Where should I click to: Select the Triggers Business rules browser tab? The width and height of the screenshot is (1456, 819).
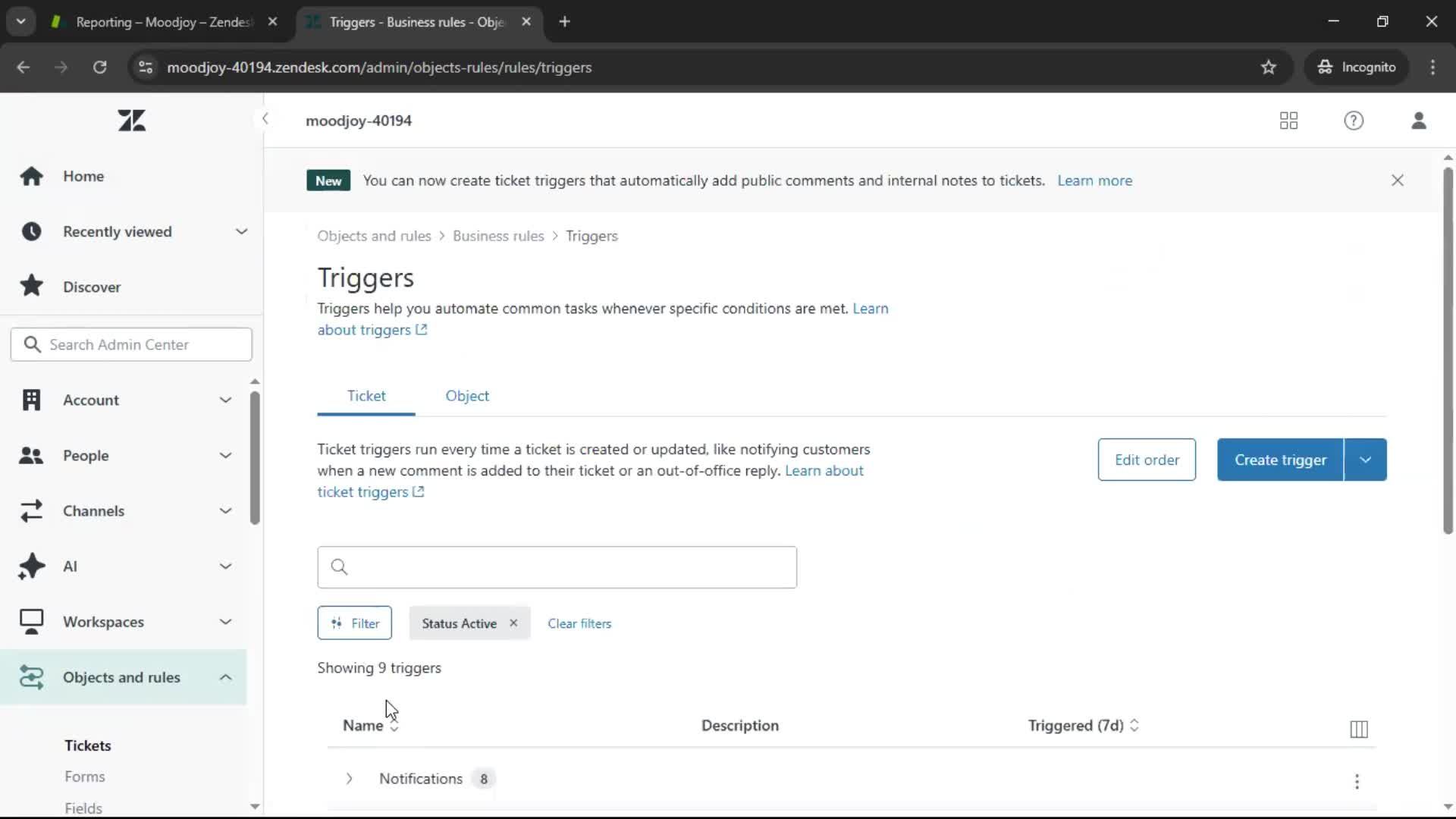tap(418, 22)
